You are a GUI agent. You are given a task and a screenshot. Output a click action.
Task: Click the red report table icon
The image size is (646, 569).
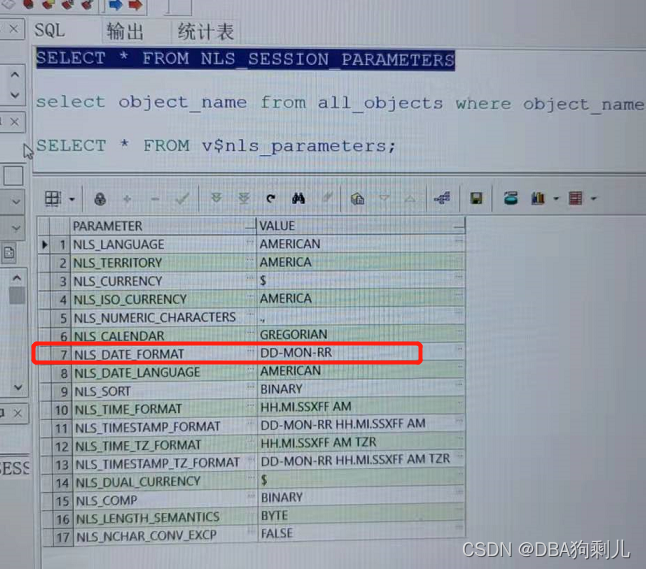tap(576, 198)
